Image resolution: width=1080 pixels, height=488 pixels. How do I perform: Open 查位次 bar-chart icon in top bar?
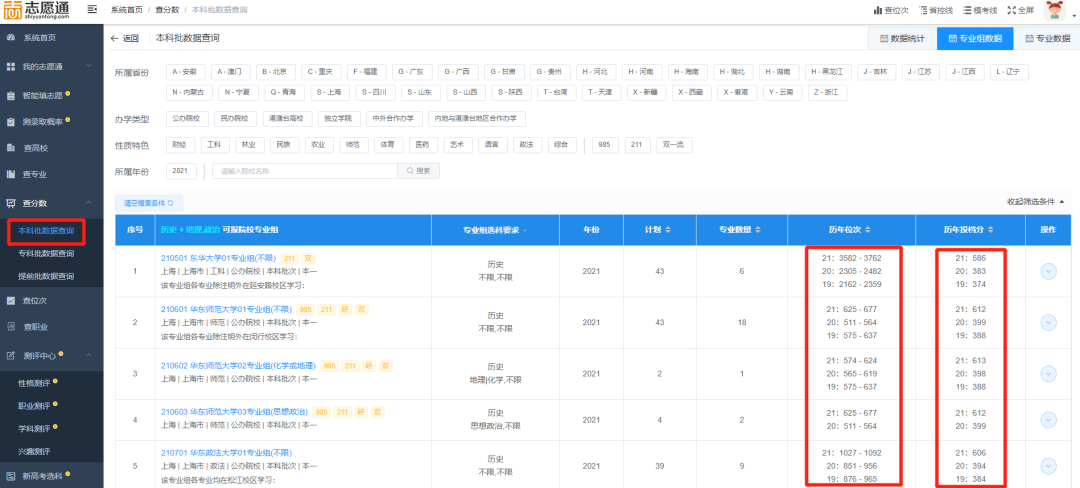889,10
